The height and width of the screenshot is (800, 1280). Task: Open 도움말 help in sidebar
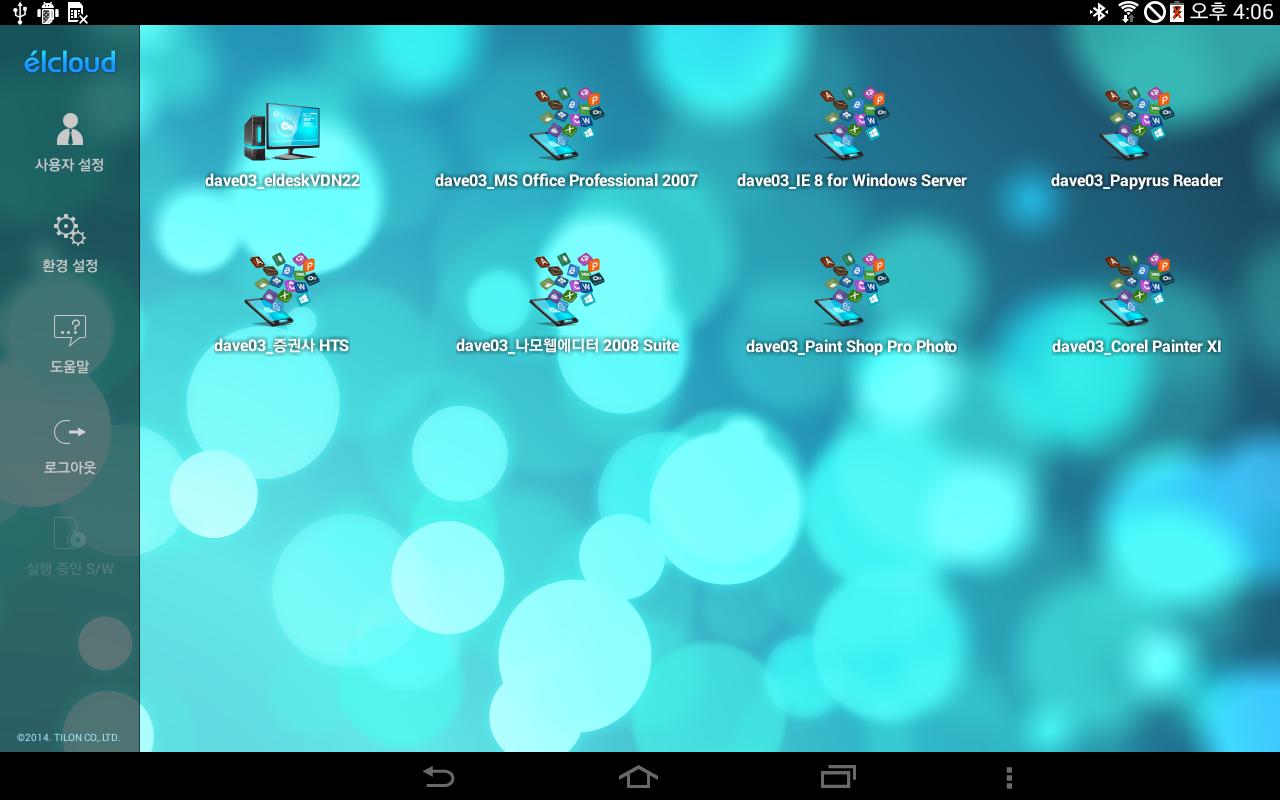[70, 344]
